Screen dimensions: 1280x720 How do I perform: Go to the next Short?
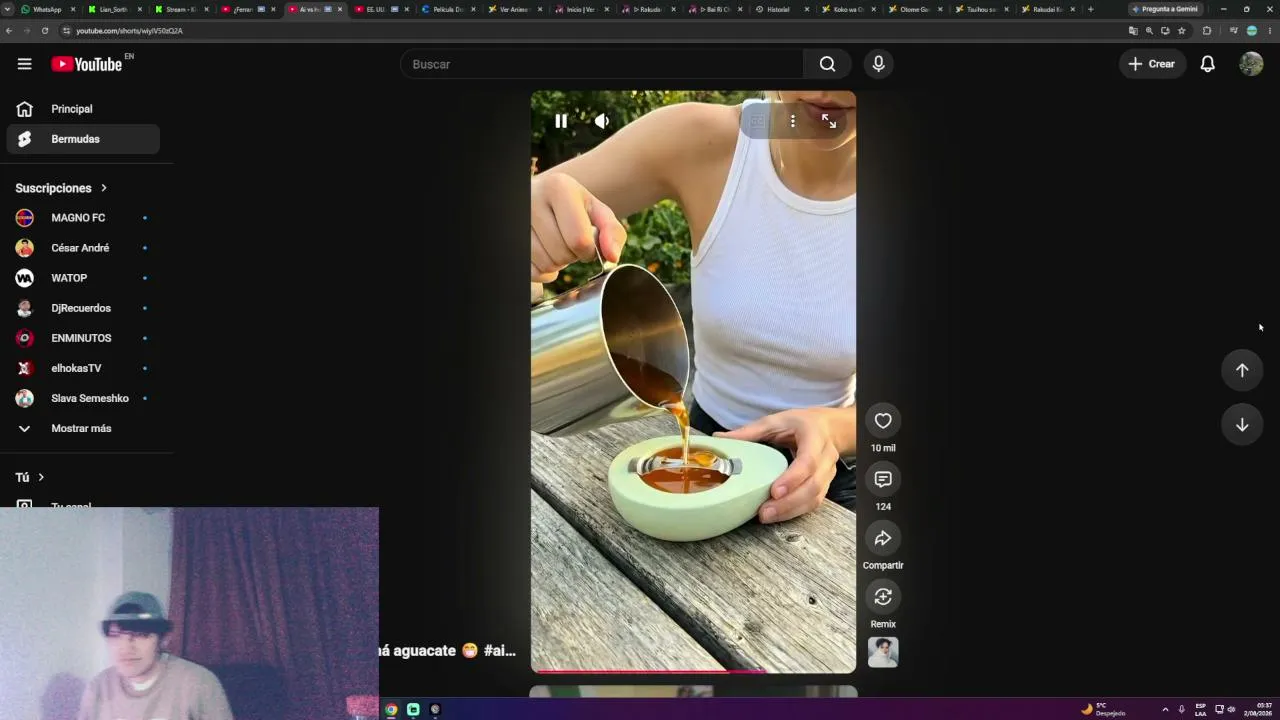point(1242,425)
